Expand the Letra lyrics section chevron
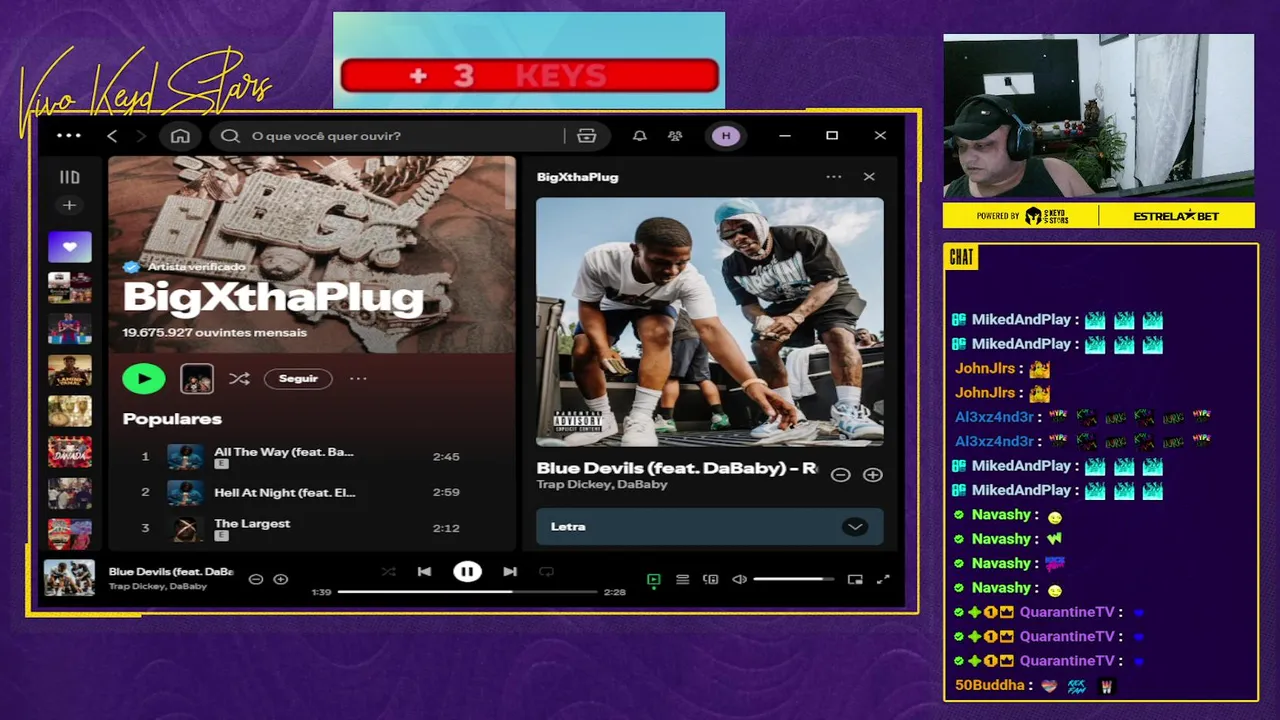This screenshot has width=1280, height=720. click(x=855, y=527)
